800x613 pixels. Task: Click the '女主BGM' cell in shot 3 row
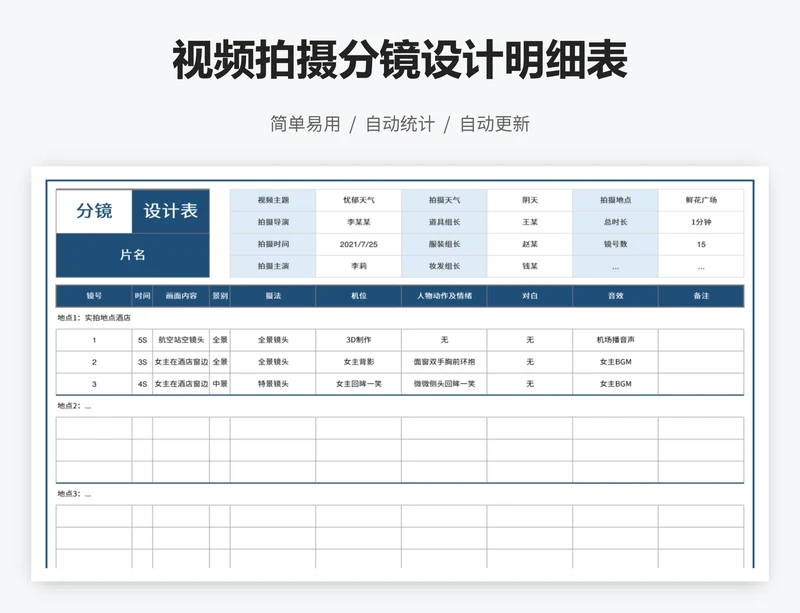coord(615,384)
